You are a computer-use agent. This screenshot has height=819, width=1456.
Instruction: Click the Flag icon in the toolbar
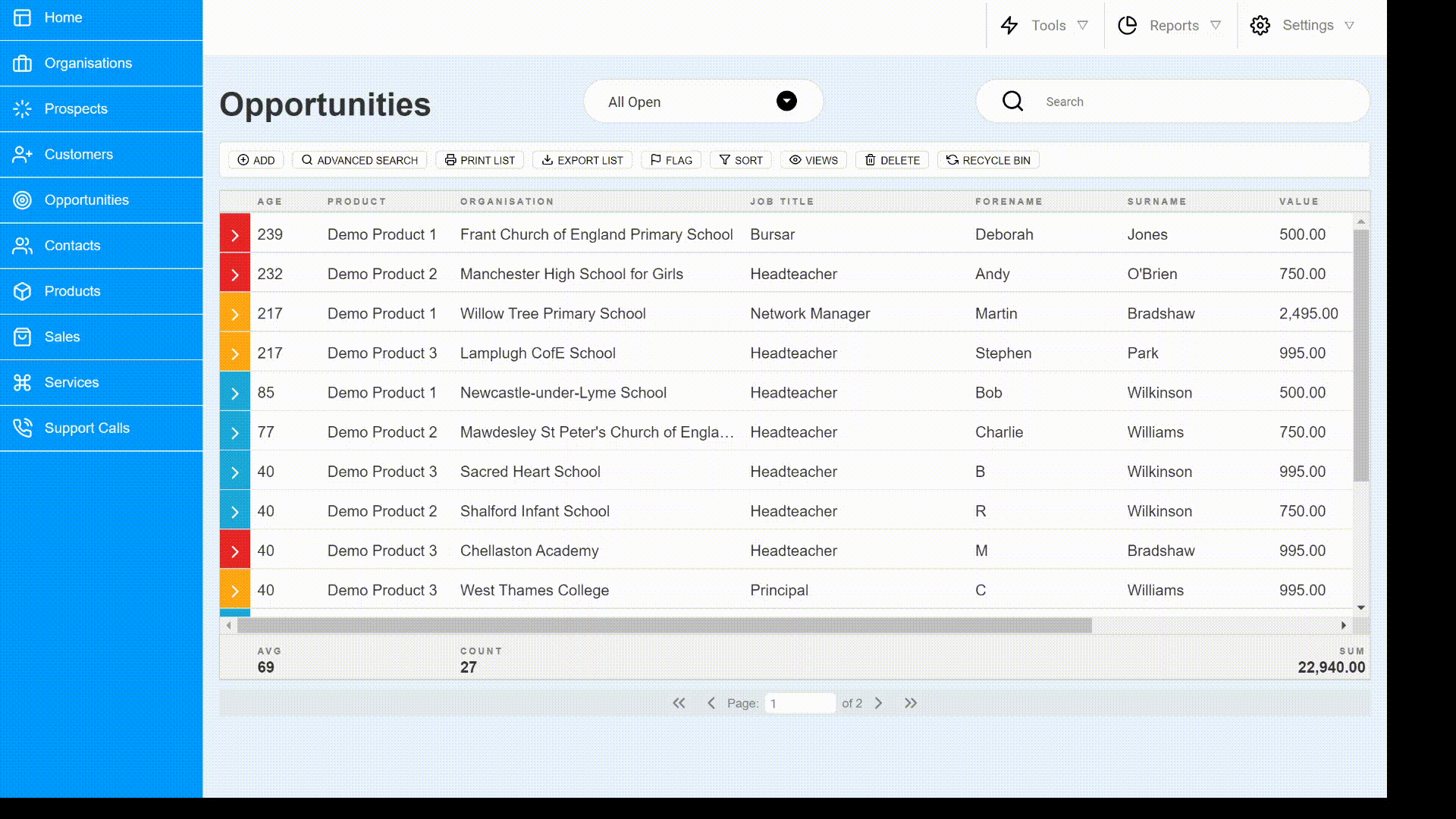click(x=670, y=160)
